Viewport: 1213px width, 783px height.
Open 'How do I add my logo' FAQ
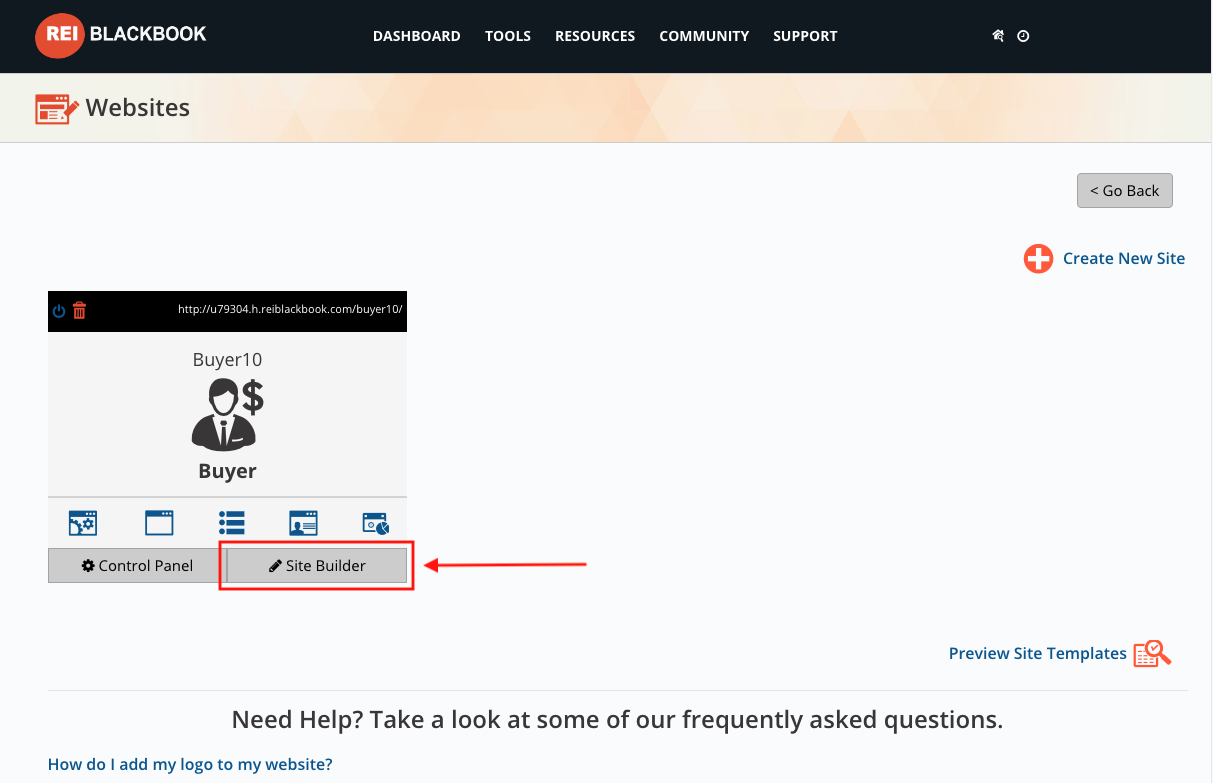[190, 764]
